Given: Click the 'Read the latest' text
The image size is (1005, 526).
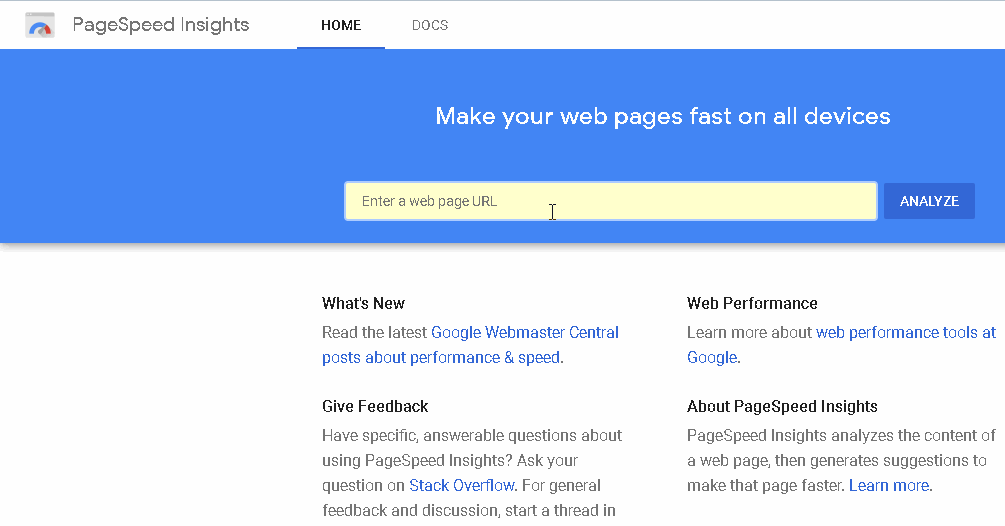Looking at the screenshot, I should [x=375, y=332].
